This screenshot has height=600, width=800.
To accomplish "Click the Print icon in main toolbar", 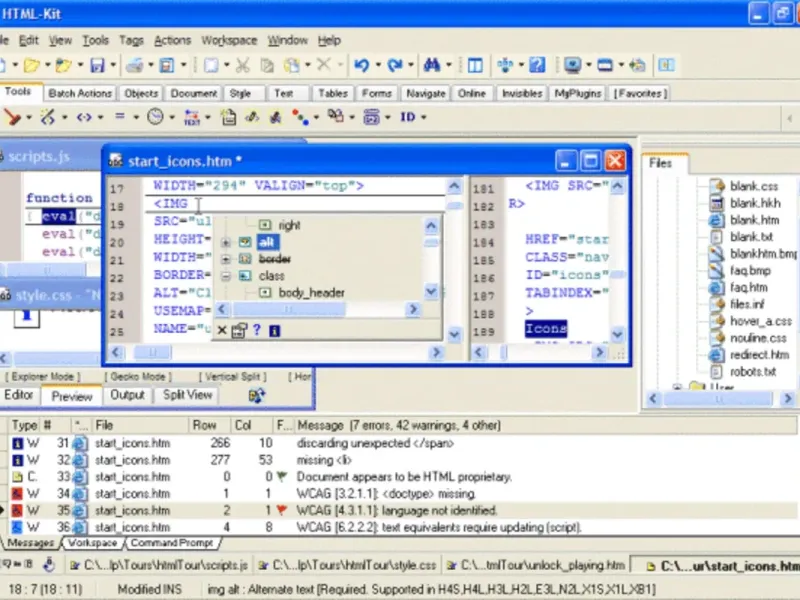I will (x=135, y=65).
